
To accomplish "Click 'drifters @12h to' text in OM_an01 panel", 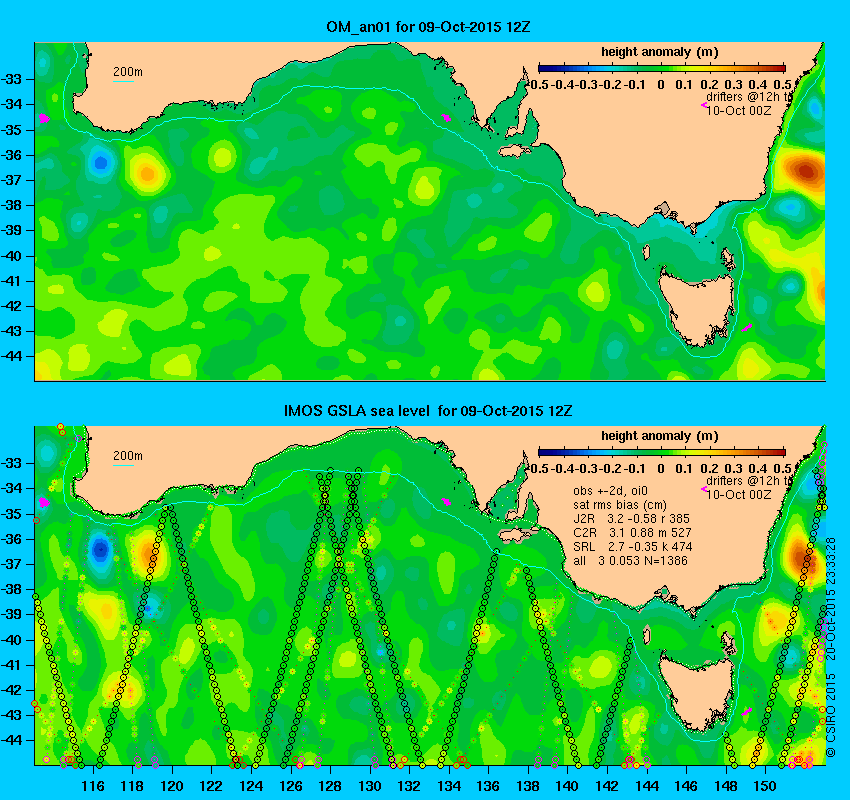I will 749,98.
